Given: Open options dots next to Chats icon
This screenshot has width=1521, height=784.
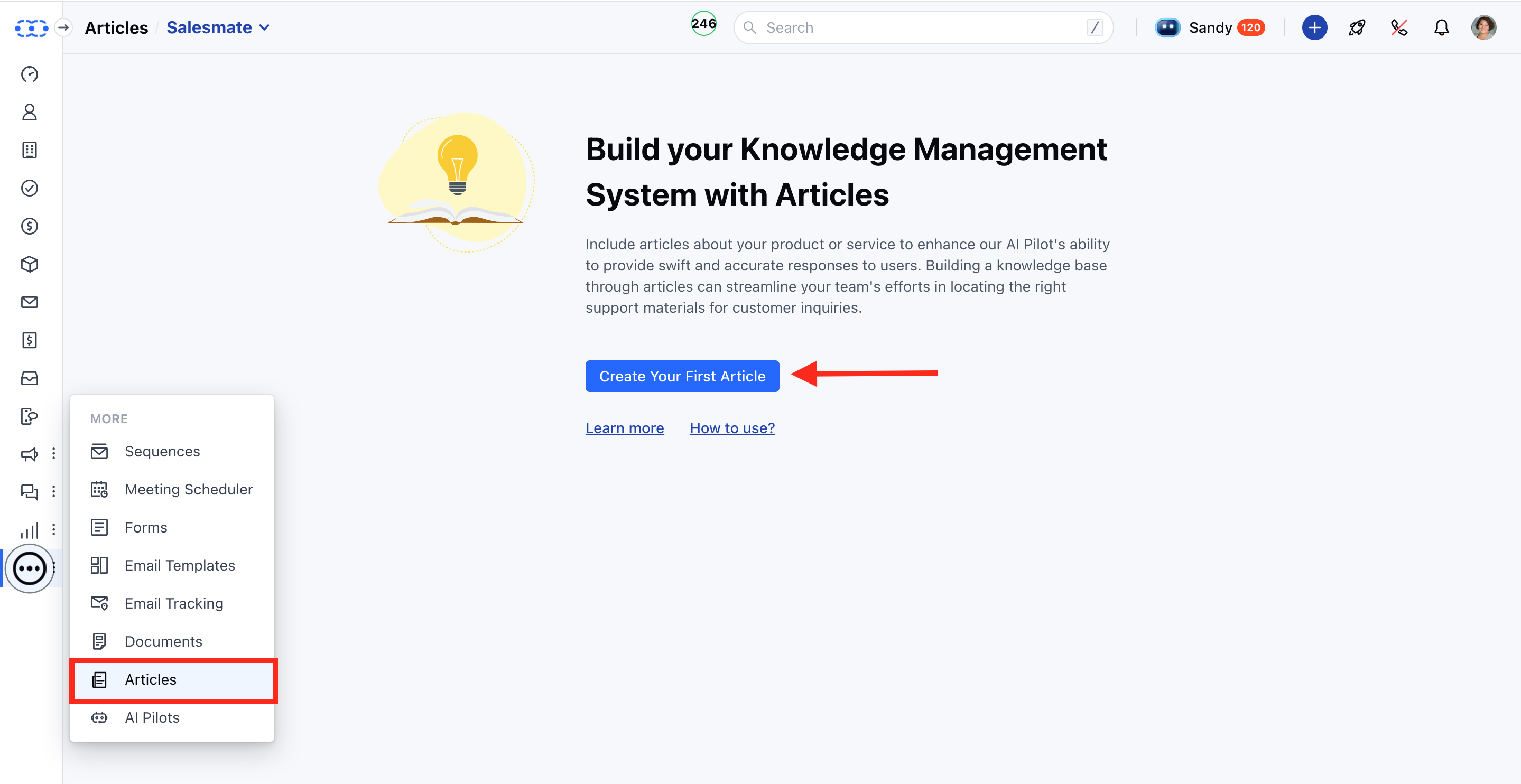Looking at the screenshot, I should 54,491.
